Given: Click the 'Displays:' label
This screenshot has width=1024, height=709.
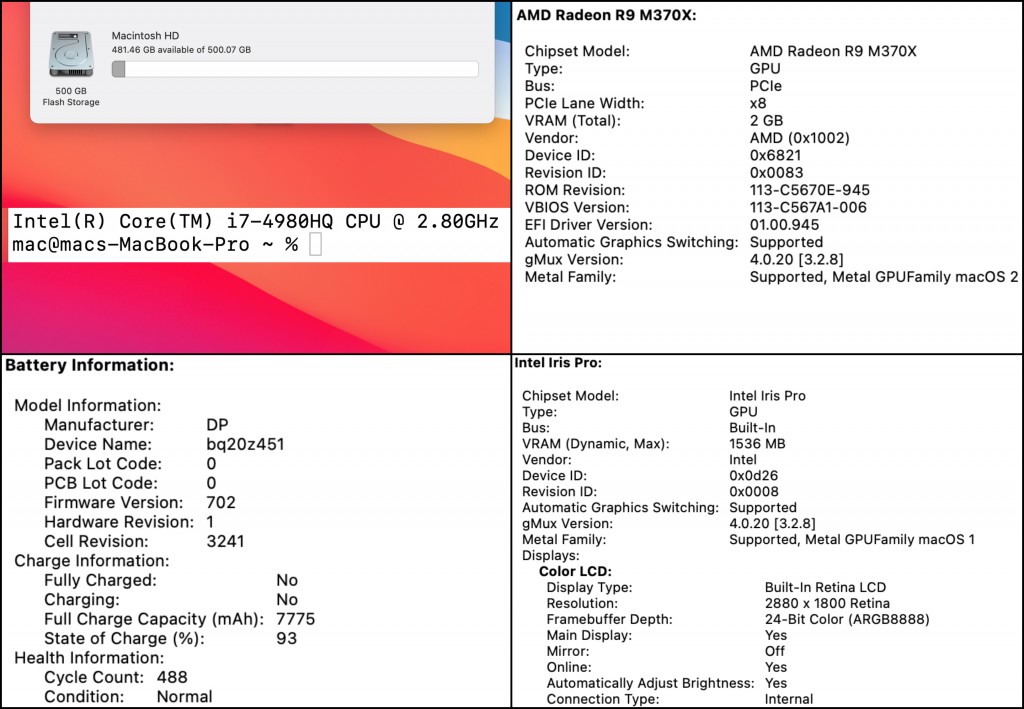Looking at the screenshot, I should (551, 556).
